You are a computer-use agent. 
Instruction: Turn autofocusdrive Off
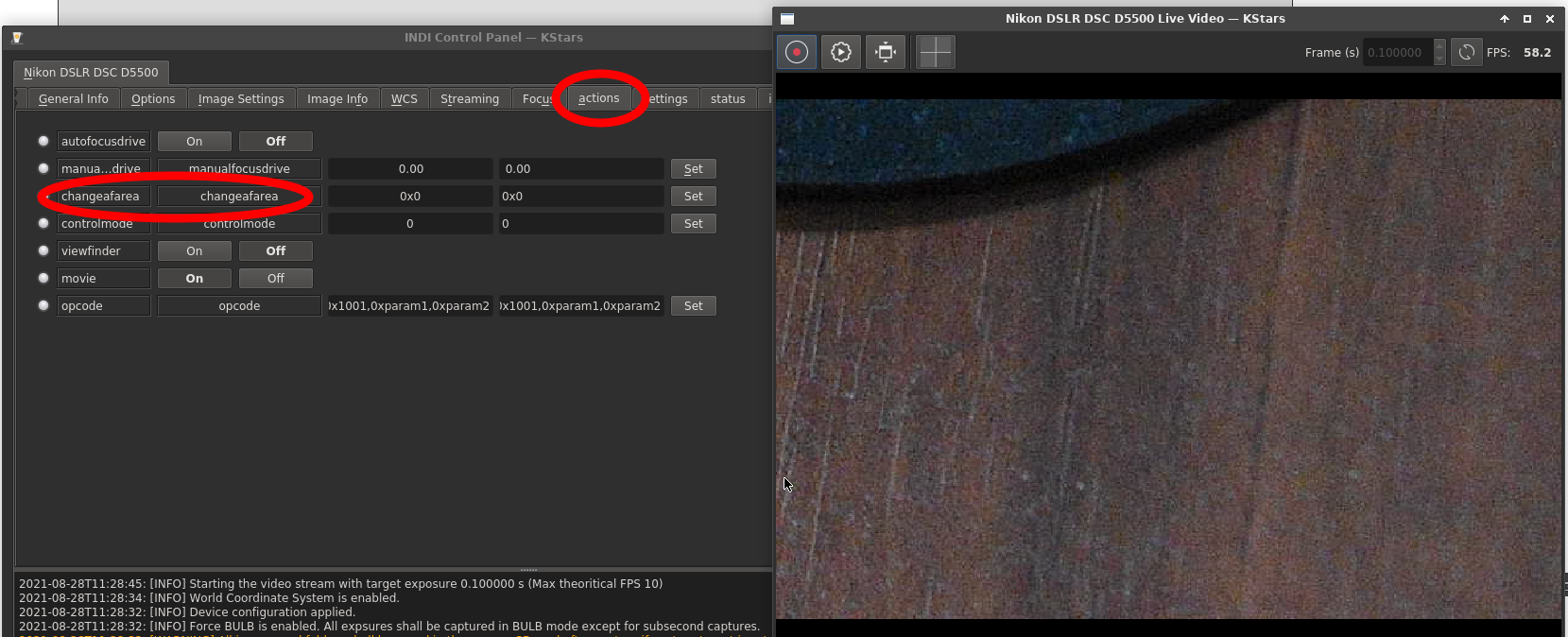point(275,142)
